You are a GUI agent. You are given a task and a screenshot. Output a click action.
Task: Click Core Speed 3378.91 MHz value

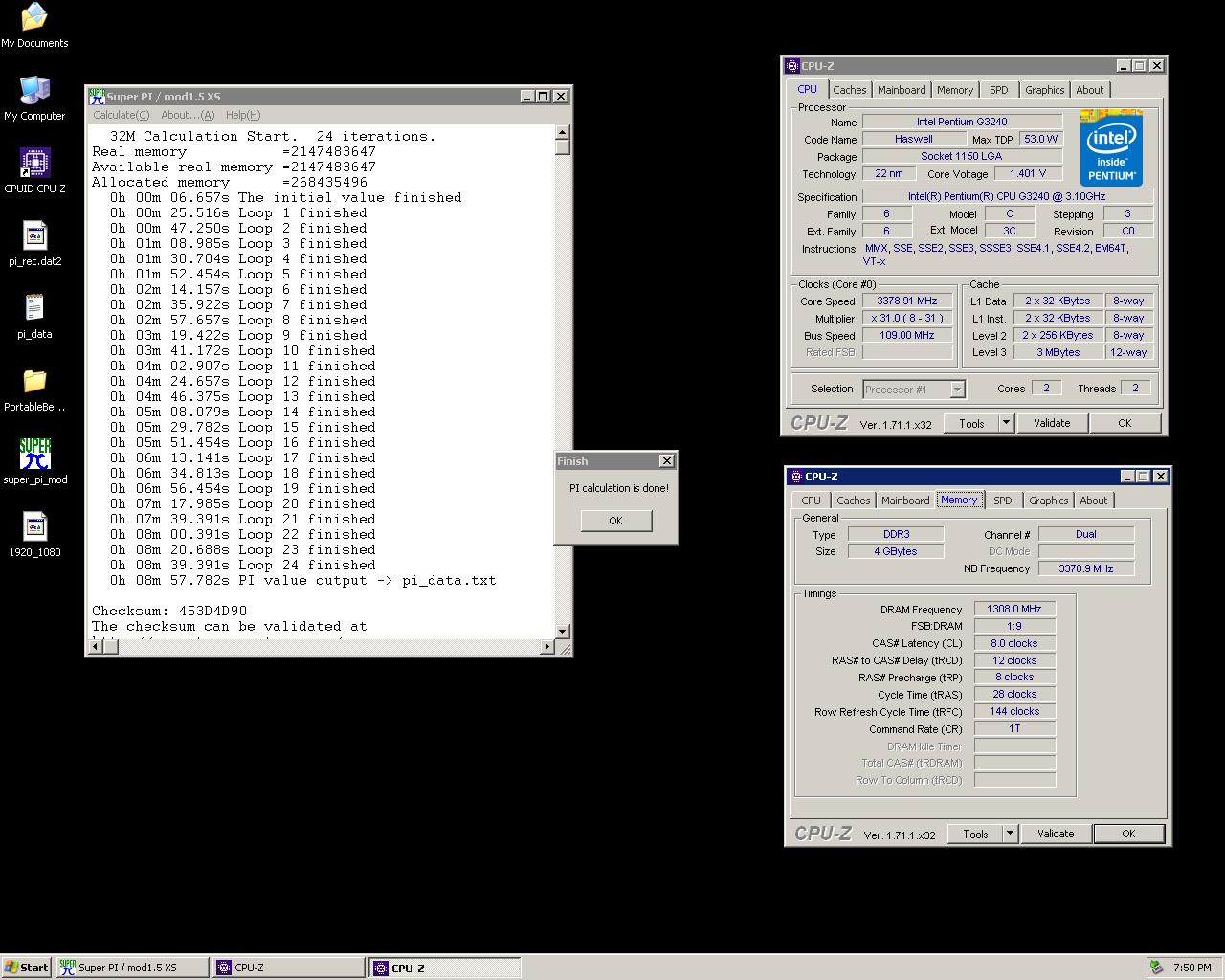(907, 301)
